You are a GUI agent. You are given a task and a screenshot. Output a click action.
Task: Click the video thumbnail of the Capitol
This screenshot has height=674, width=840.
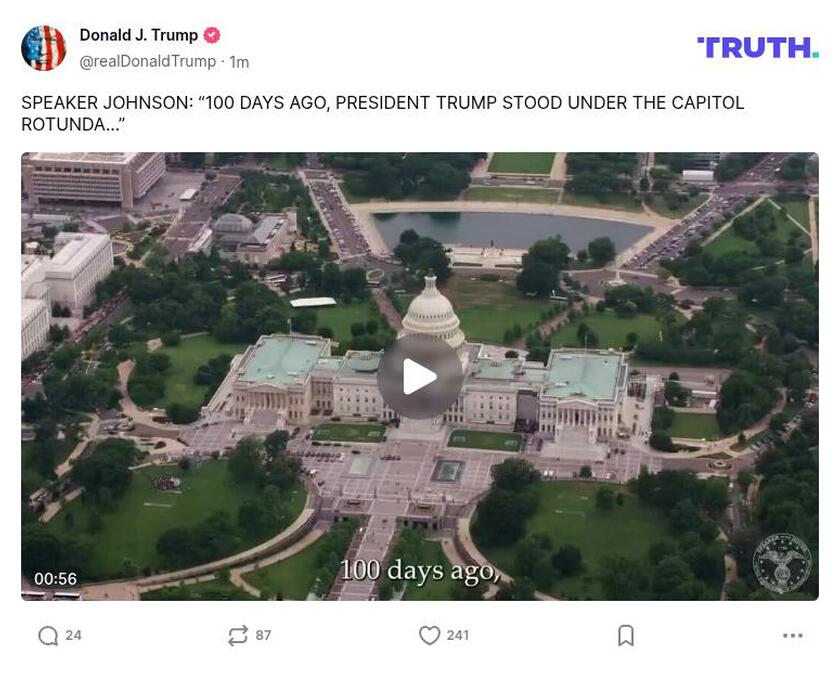click(420, 375)
